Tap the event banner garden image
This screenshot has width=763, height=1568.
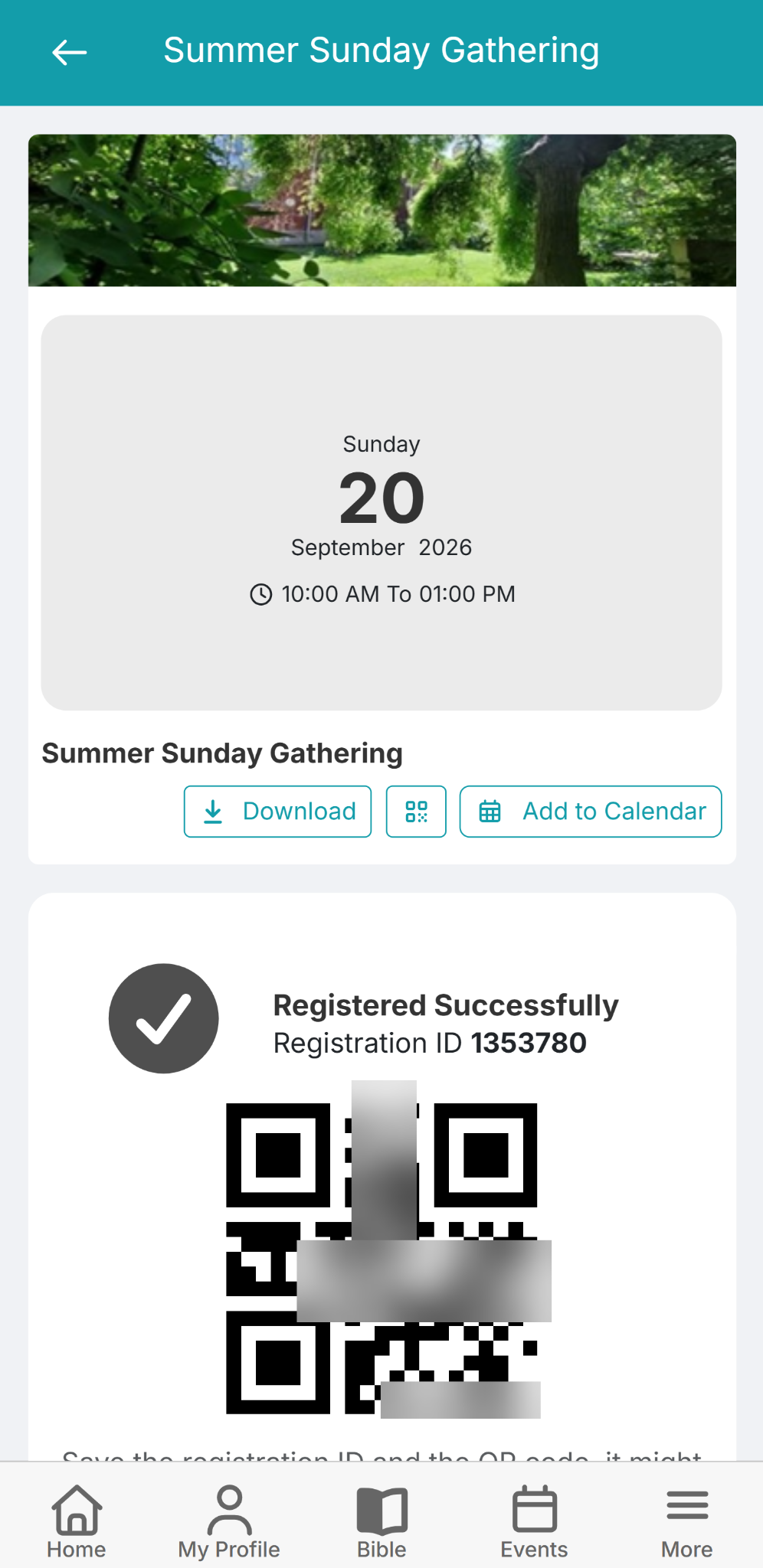click(x=382, y=211)
